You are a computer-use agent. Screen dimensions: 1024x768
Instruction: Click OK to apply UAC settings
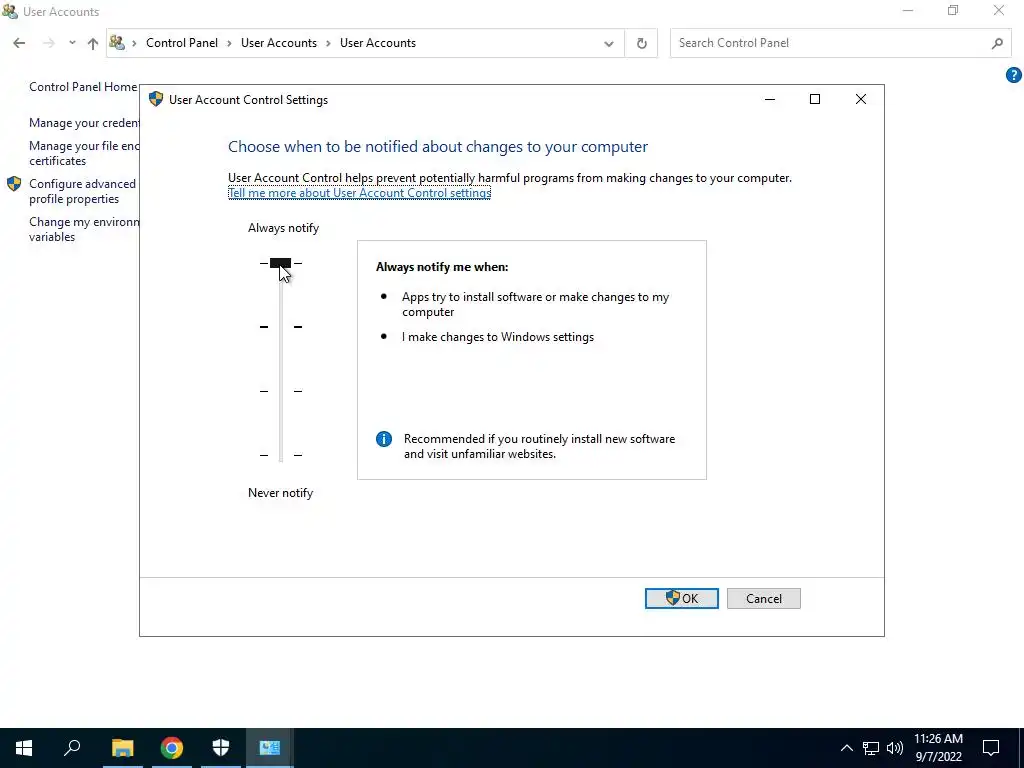[x=681, y=598]
